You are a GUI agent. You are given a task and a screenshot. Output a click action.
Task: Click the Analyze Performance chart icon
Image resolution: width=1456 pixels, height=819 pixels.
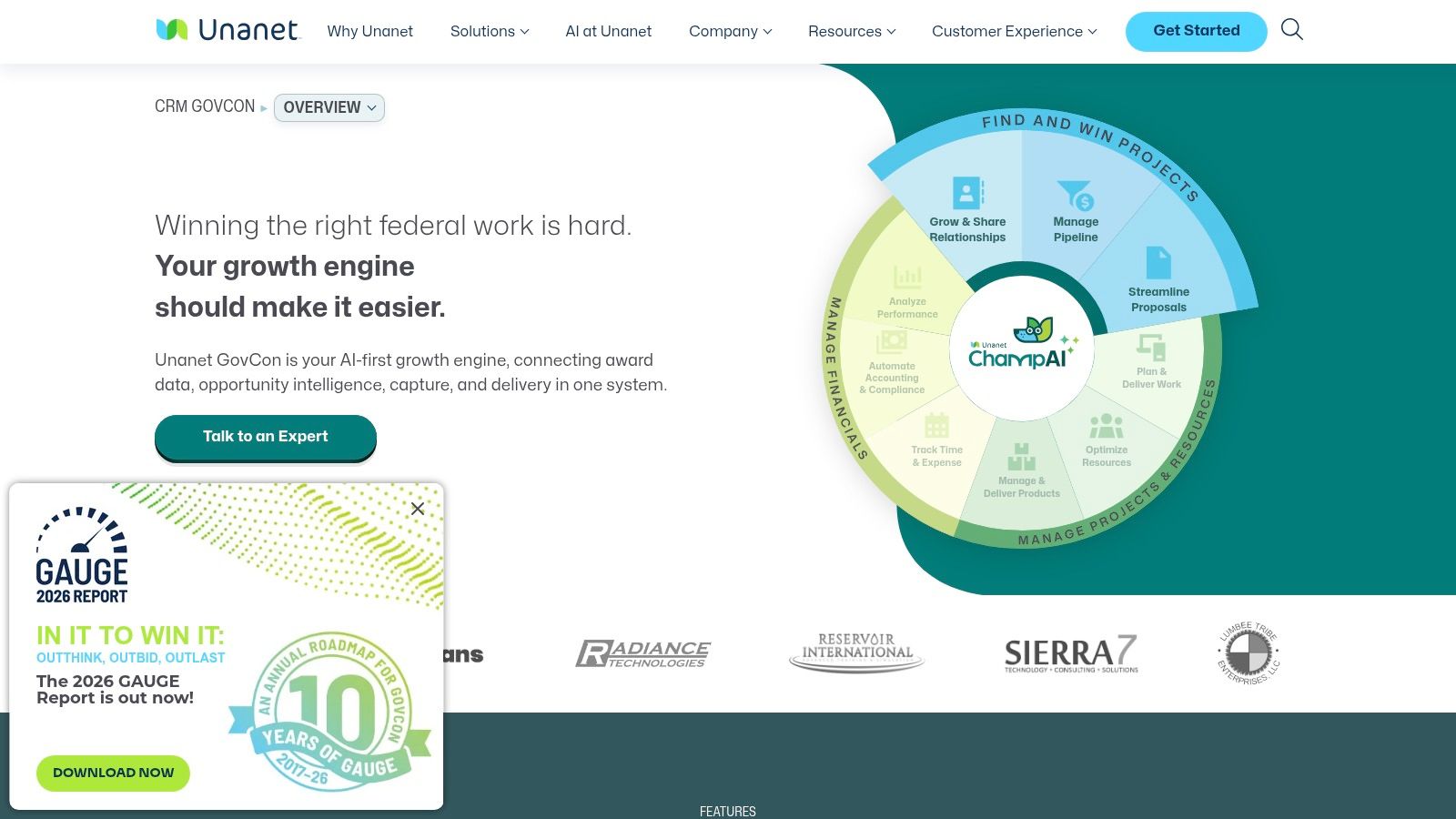(907, 277)
